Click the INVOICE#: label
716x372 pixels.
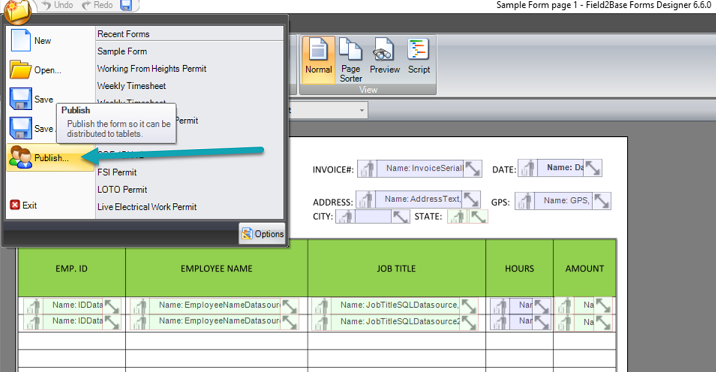(x=333, y=170)
